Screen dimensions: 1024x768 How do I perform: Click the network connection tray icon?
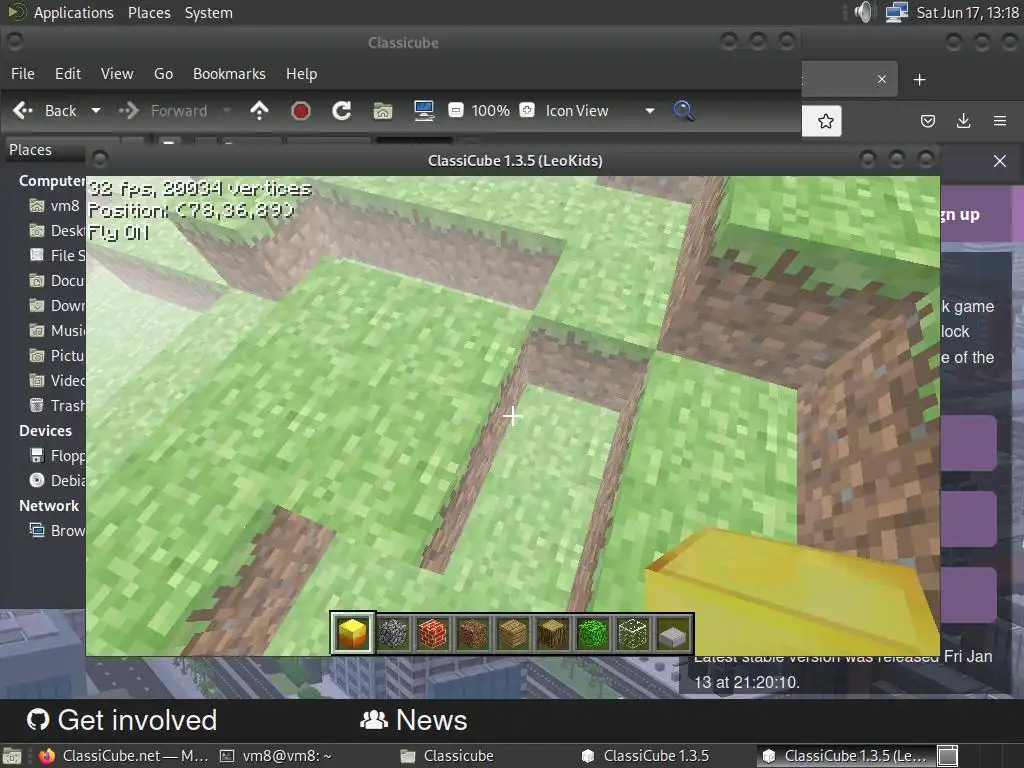[x=897, y=12]
